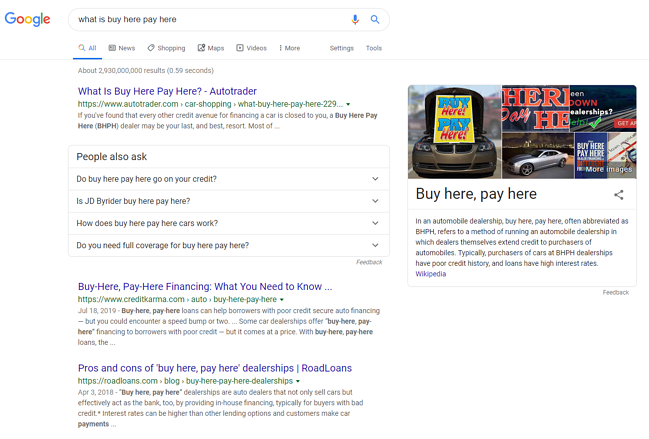This screenshot has height=439, width=649.
Task: Open the News tab
Action: (x=122, y=48)
